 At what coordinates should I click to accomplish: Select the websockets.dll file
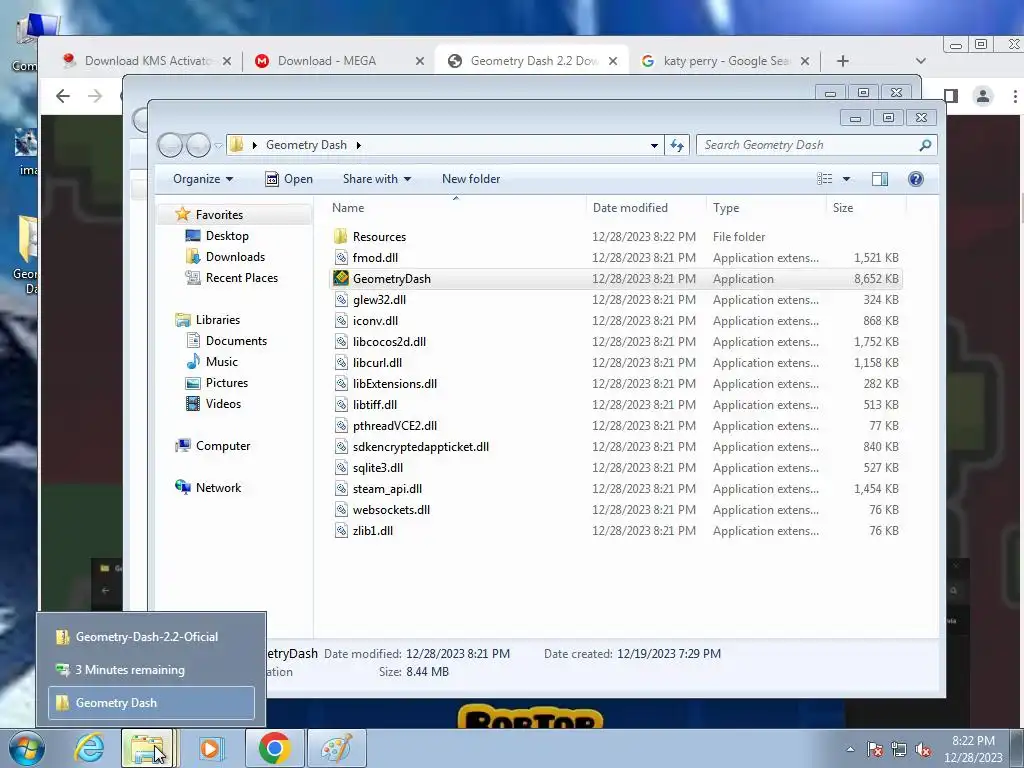click(x=391, y=510)
